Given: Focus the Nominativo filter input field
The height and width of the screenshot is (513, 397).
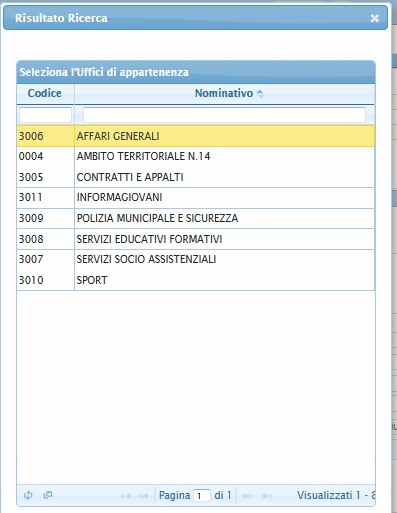Looking at the screenshot, I should pos(224,115).
